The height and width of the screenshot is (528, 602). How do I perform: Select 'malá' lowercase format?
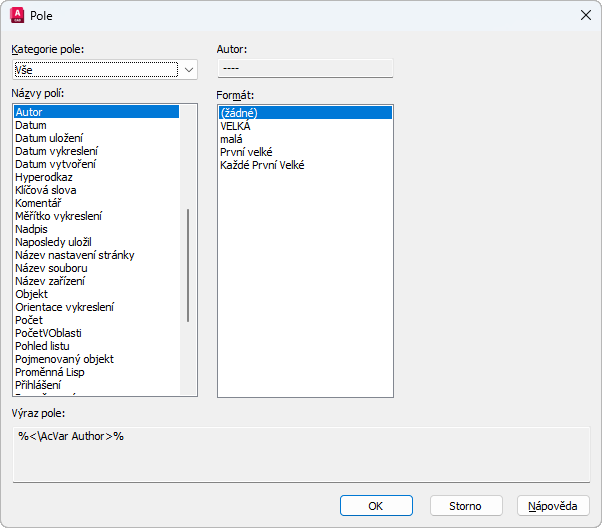[x=231, y=139]
